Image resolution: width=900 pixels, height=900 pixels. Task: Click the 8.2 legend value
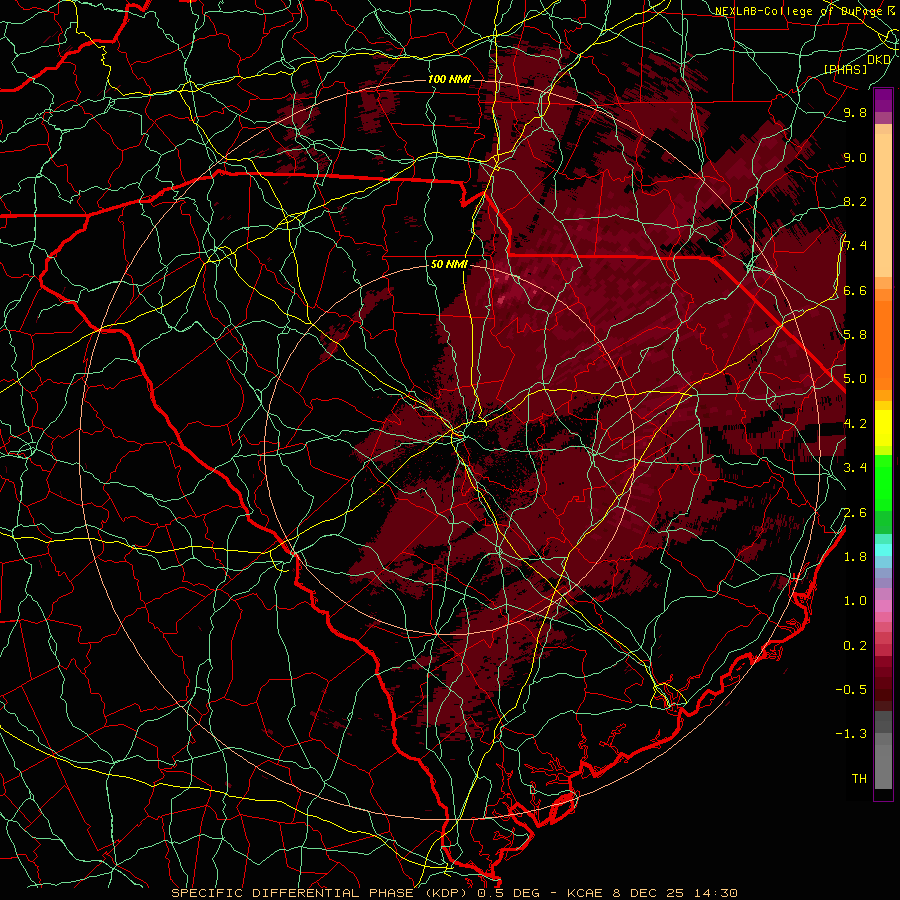pyautogui.click(x=855, y=201)
